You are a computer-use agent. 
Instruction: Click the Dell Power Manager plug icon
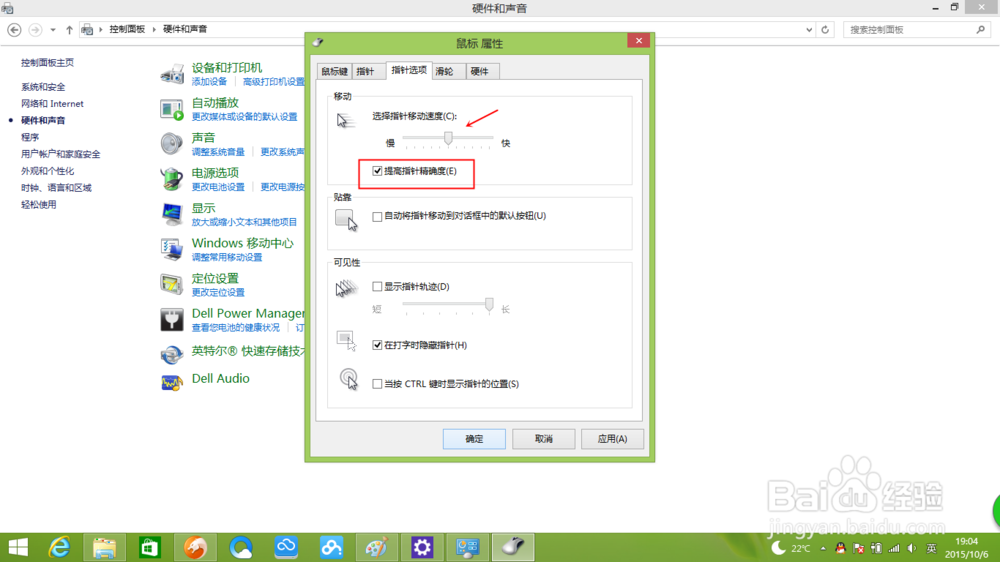coord(172,319)
